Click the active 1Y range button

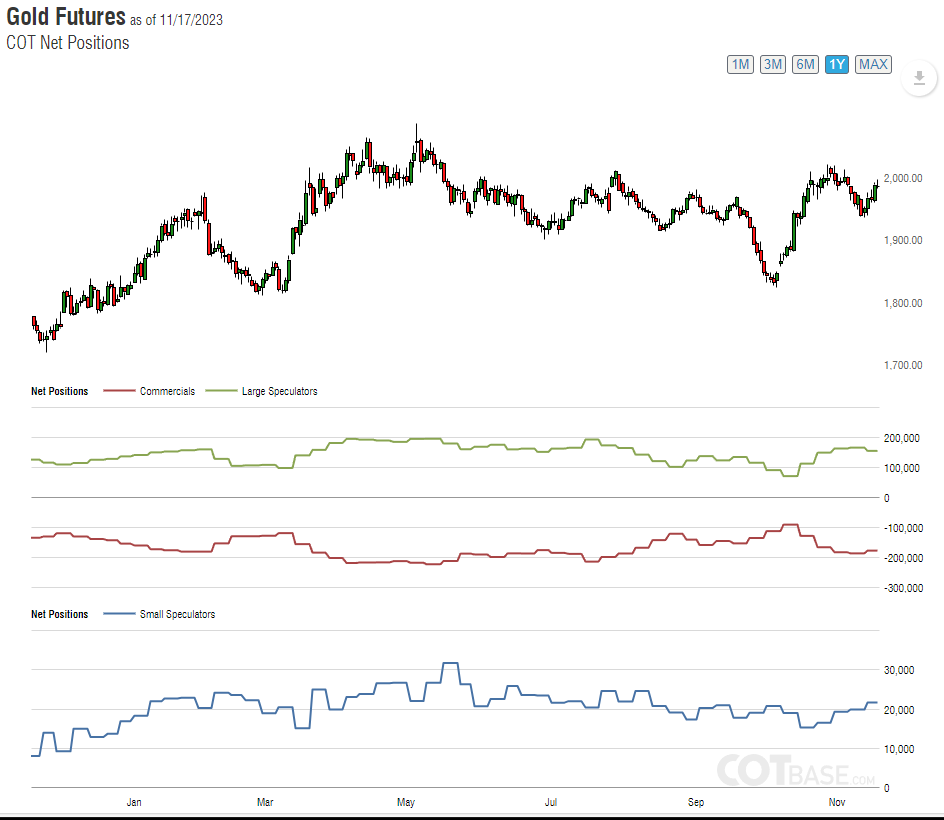point(837,65)
